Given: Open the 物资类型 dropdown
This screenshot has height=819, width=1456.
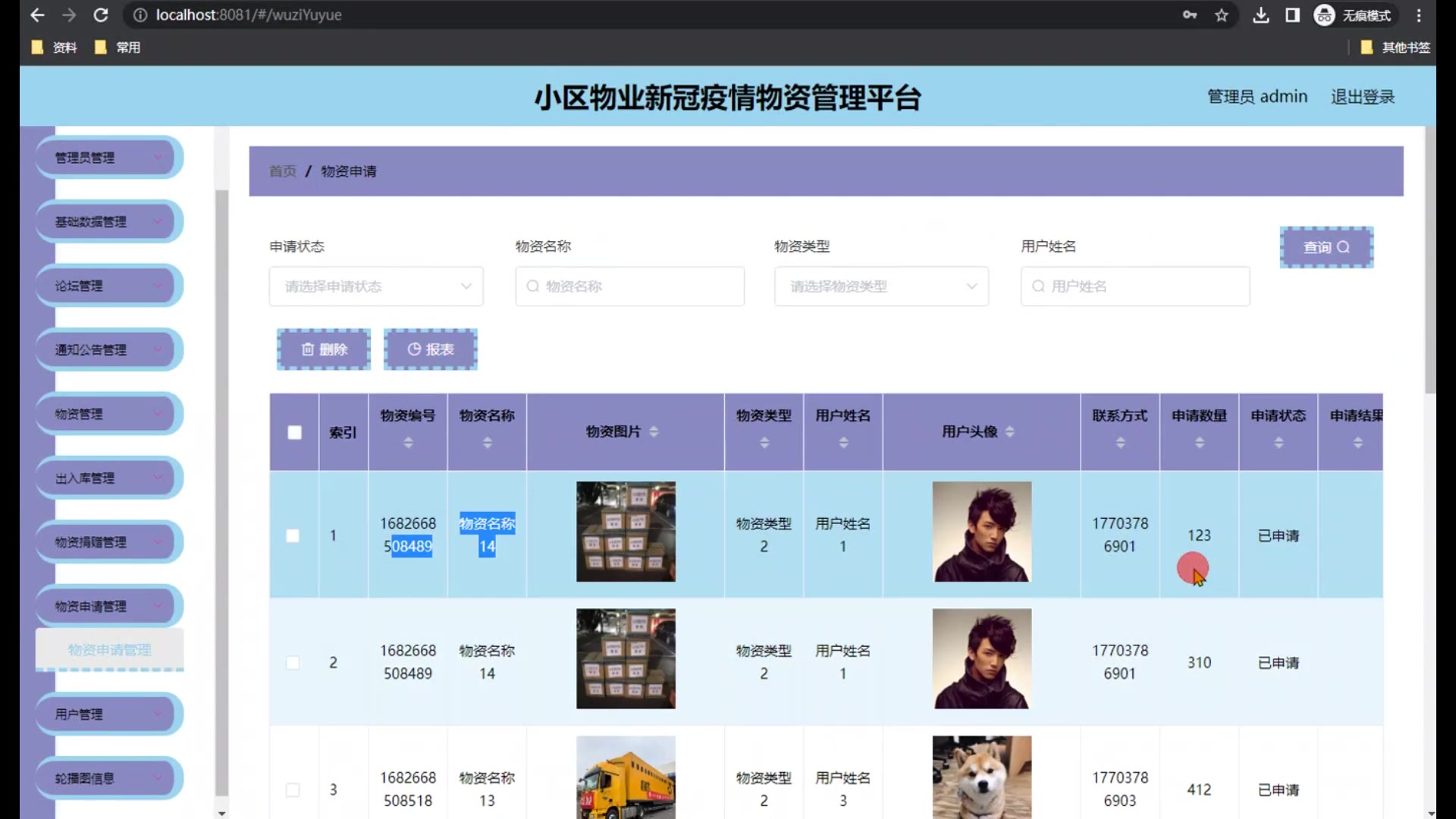Looking at the screenshot, I should 881,287.
